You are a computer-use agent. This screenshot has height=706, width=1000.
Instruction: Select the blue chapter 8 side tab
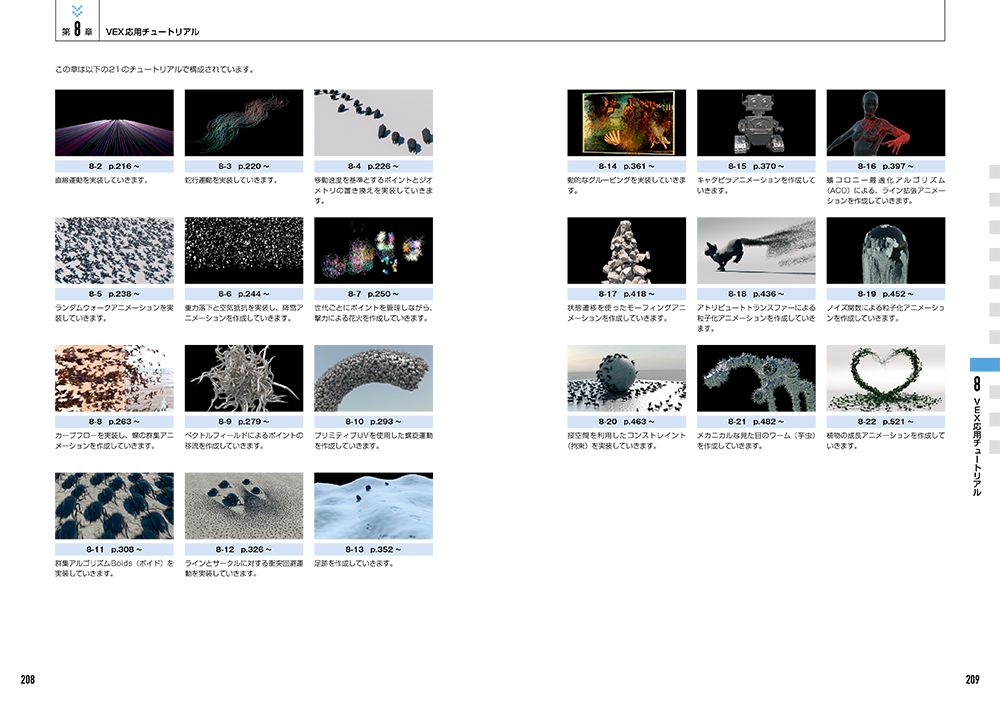(986, 365)
